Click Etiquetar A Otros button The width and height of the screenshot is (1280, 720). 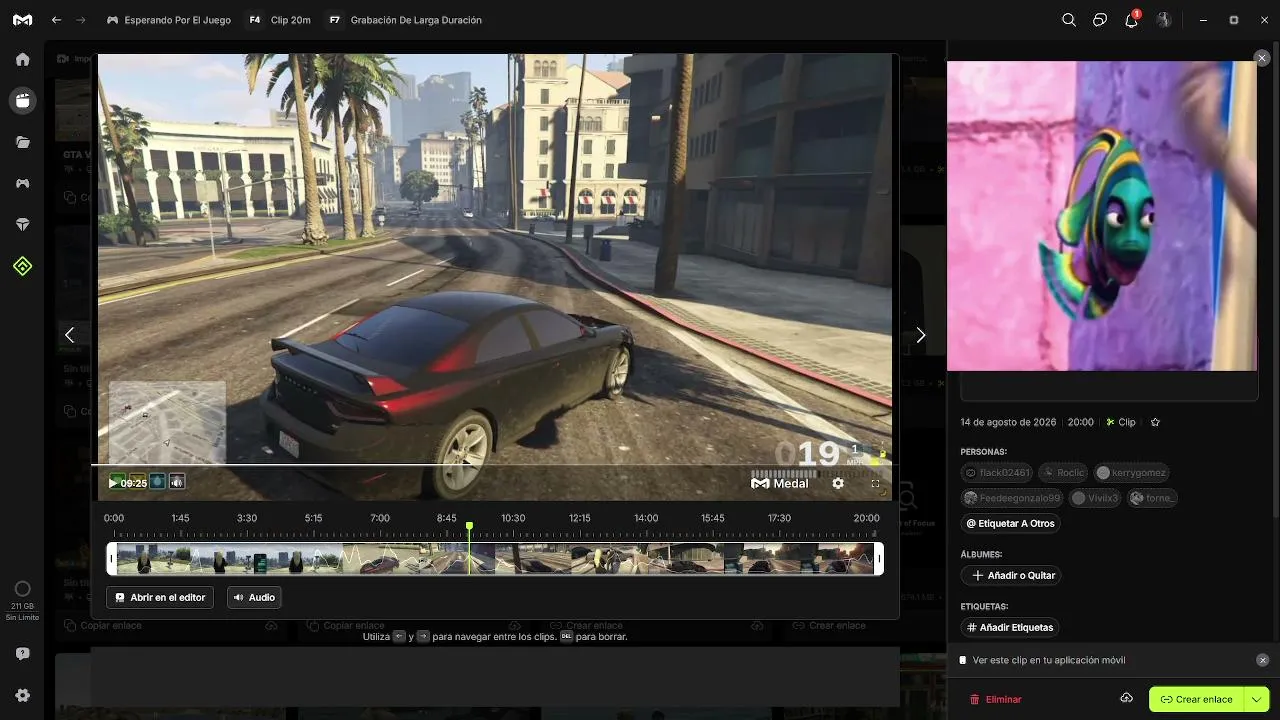pyautogui.click(x=1010, y=523)
